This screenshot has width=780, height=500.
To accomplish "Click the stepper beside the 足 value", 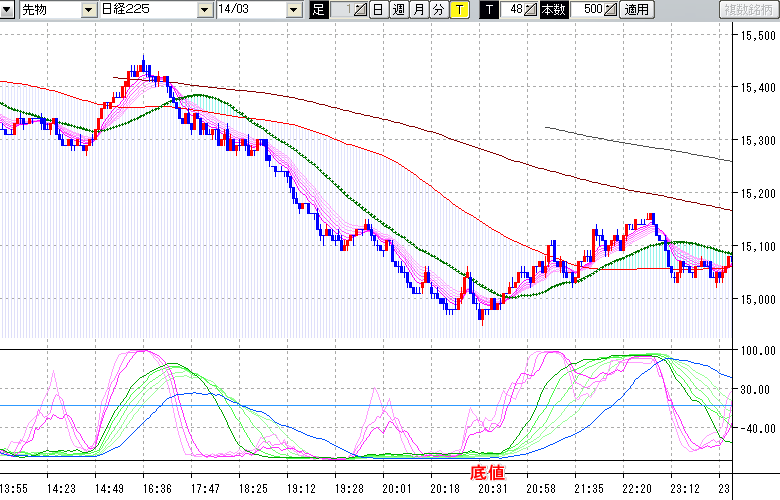I will [360, 10].
